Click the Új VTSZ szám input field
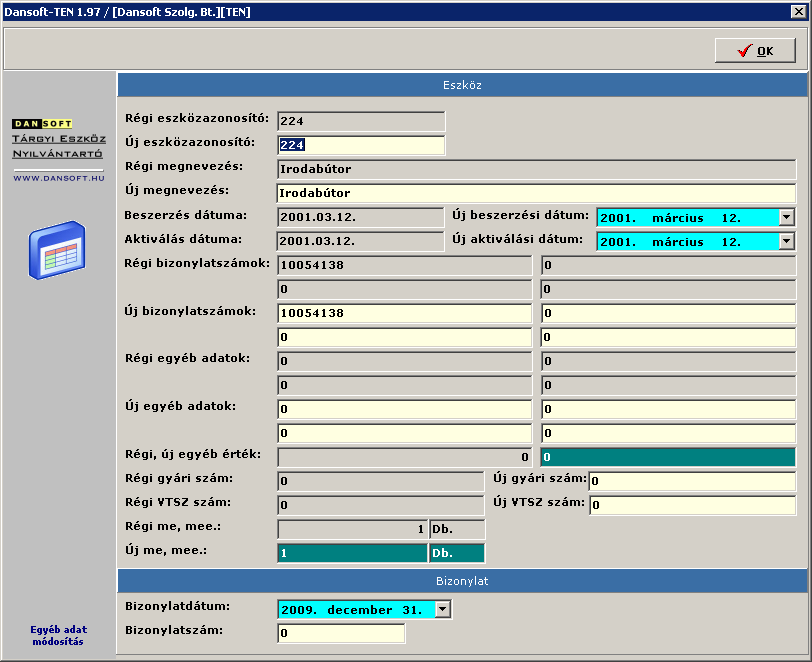Viewport: 812px width, 662px height. pos(692,505)
